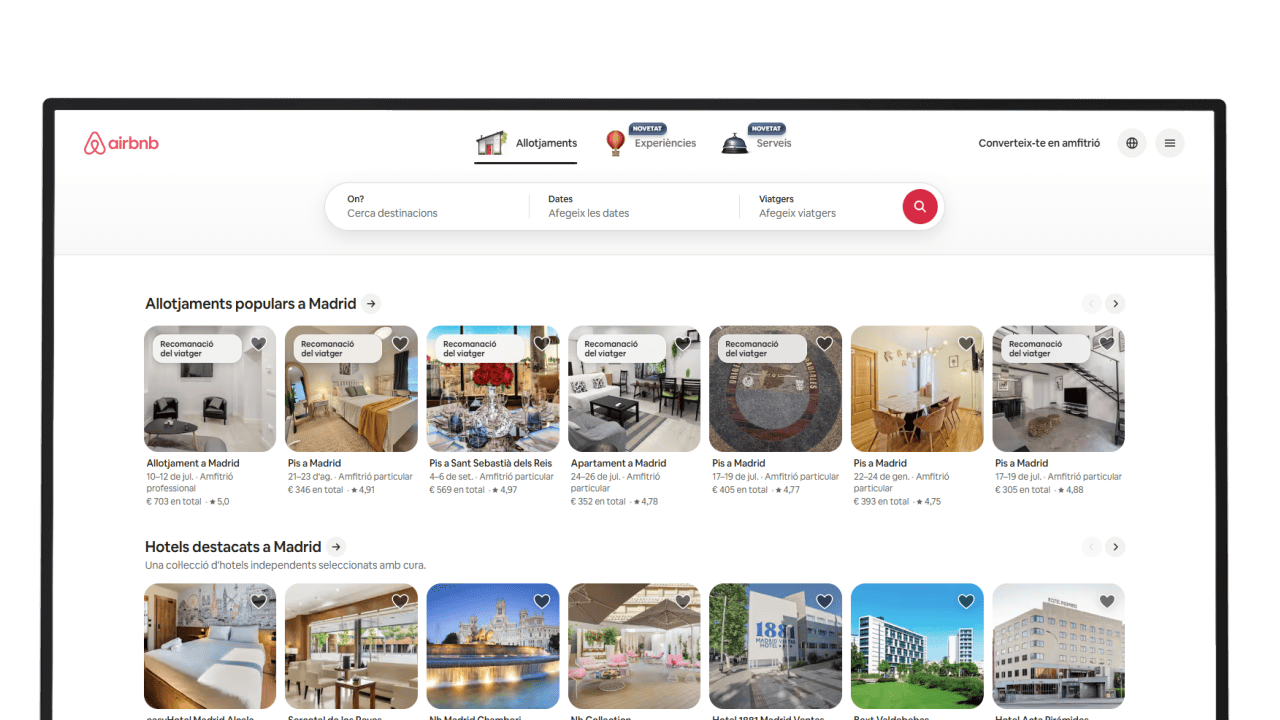Open the Hotel 1881 Madrid photo thumbnail

(x=775, y=646)
